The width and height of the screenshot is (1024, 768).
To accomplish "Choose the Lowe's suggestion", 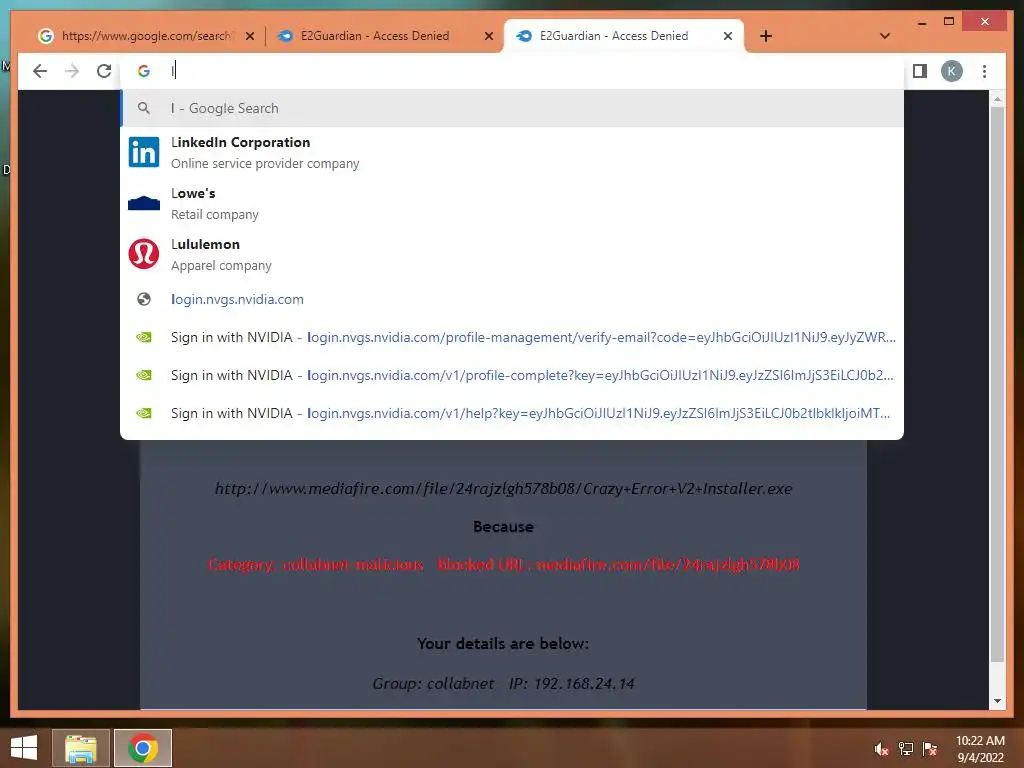I will tap(512, 203).
